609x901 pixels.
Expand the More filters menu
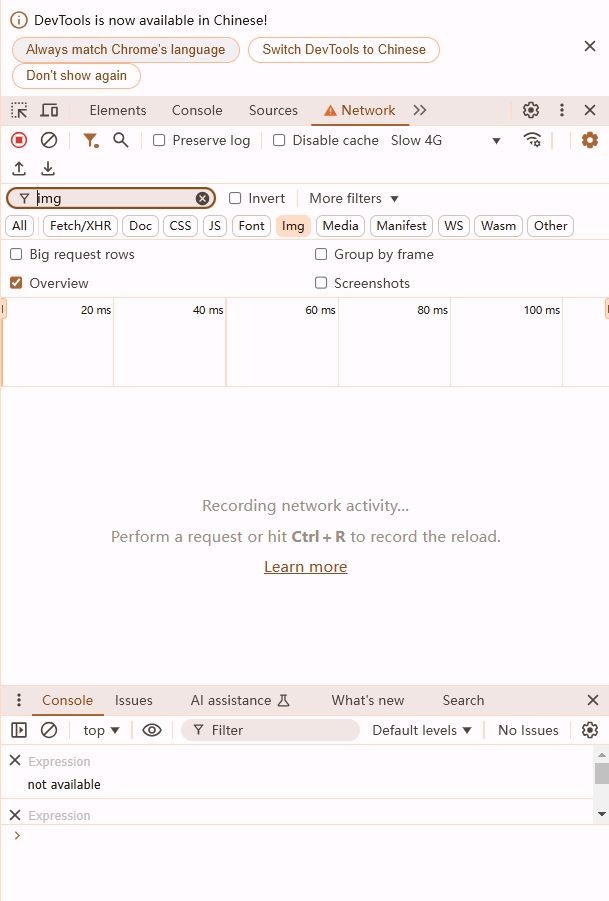coord(353,198)
